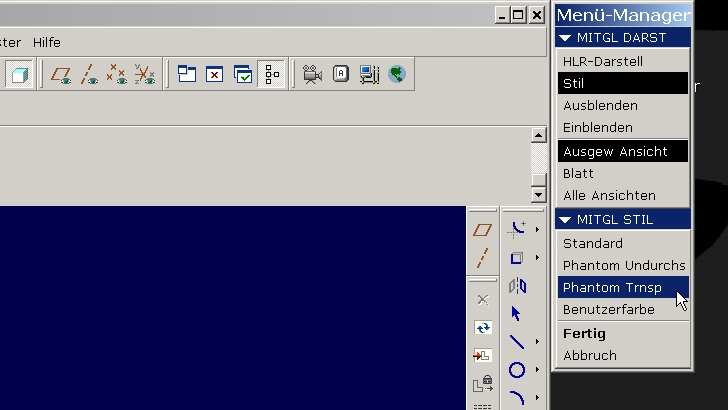Click the grey X icon in side toolbar
This screenshot has width=728, height=410.
pyautogui.click(x=483, y=300)
